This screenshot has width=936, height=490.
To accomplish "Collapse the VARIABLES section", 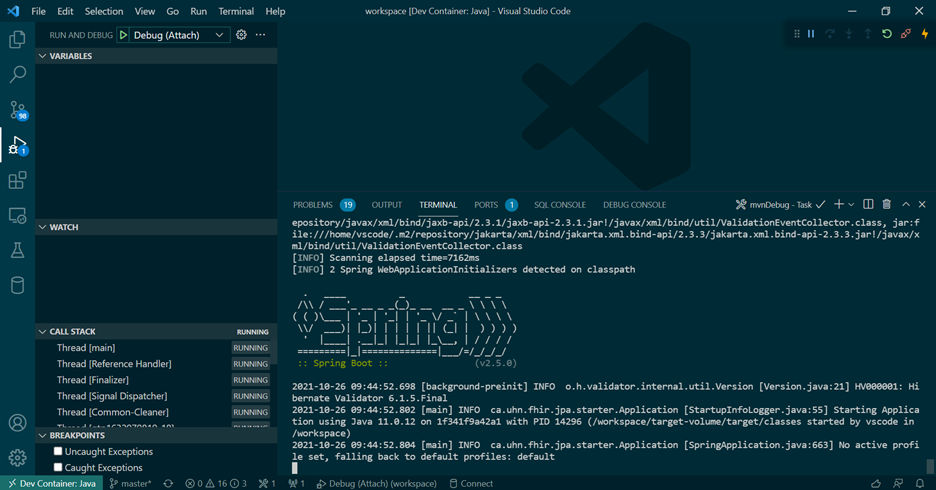I will [156, 56].
